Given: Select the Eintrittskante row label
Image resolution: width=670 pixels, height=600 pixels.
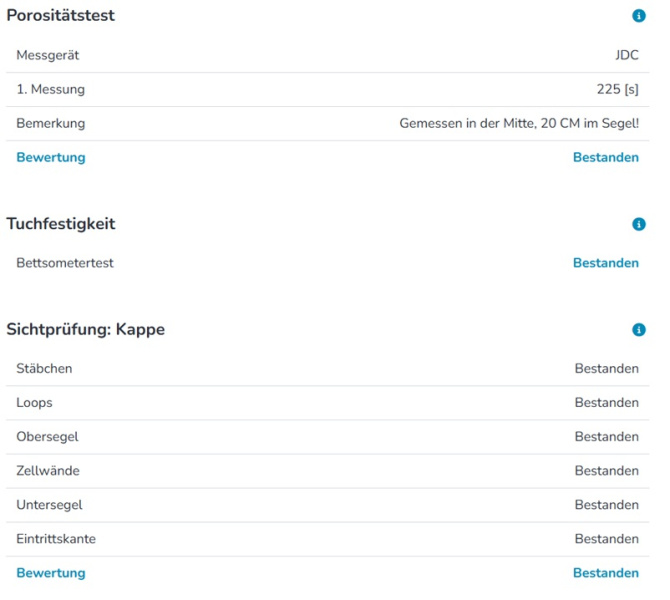Looking at the screenshot, I should (56, 539).
